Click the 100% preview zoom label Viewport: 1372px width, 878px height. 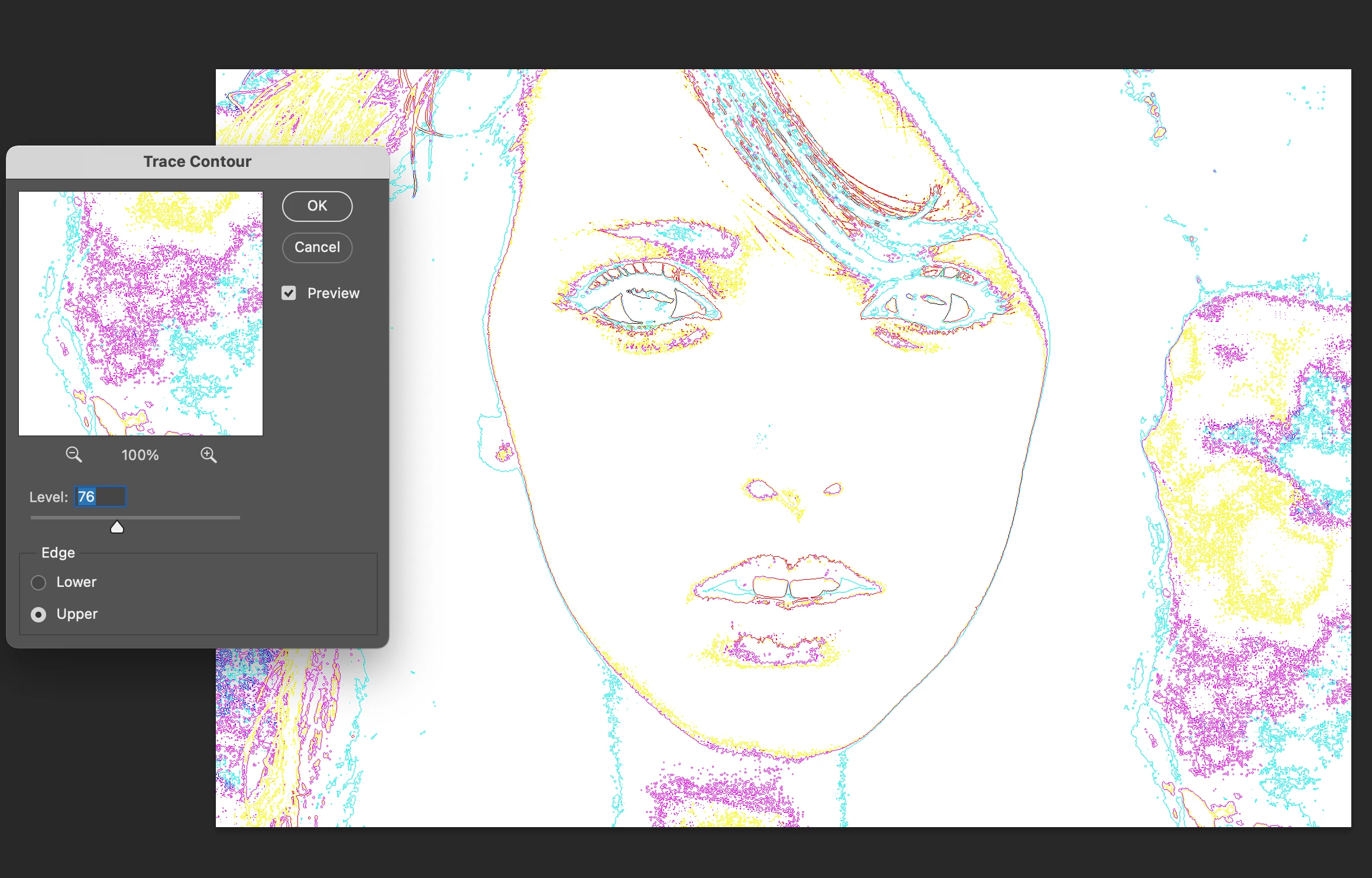(140, 455)
